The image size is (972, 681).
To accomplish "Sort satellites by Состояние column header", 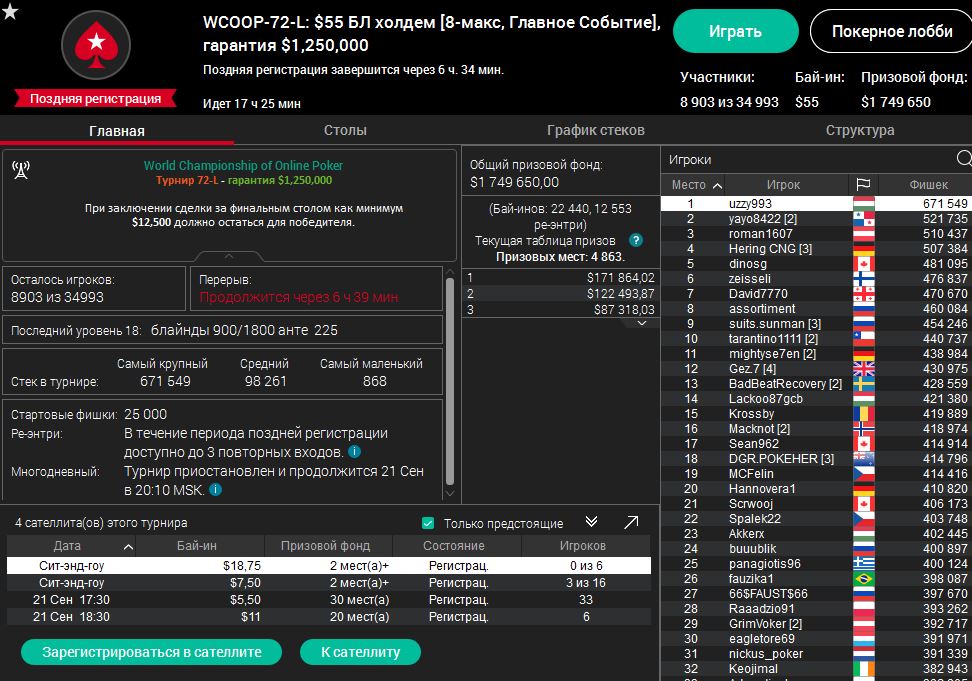I will click(456, 546).
